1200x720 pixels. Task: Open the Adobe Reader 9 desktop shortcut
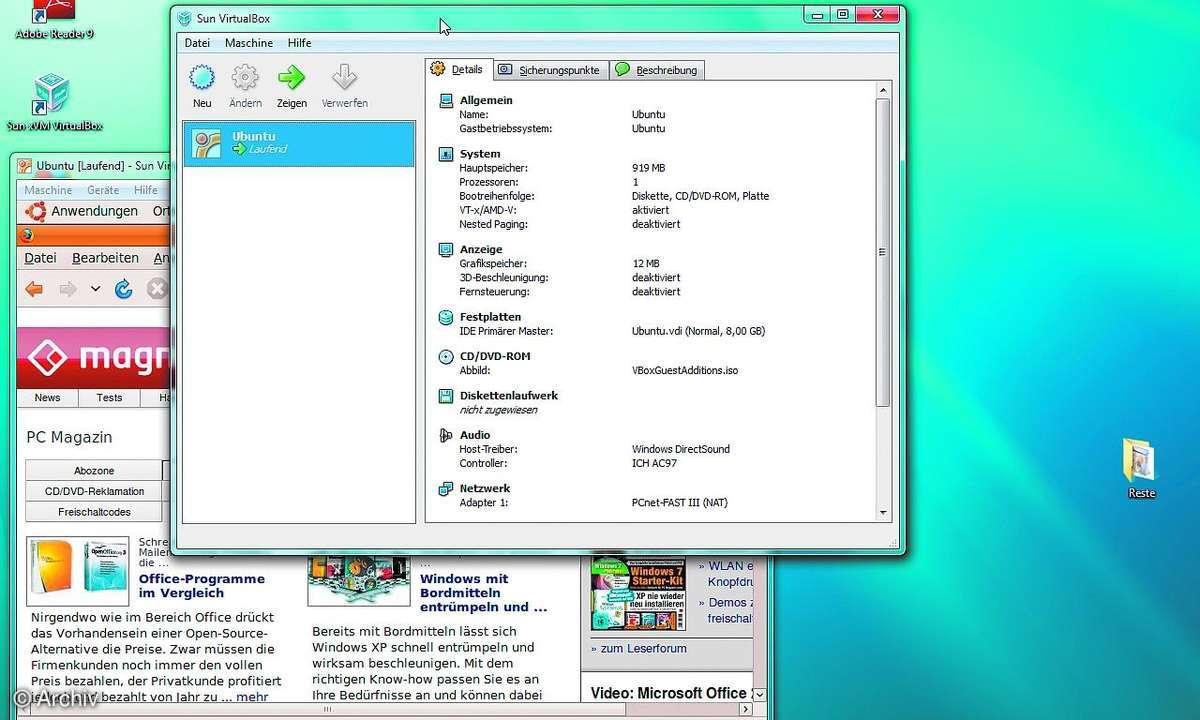(54, 20)
